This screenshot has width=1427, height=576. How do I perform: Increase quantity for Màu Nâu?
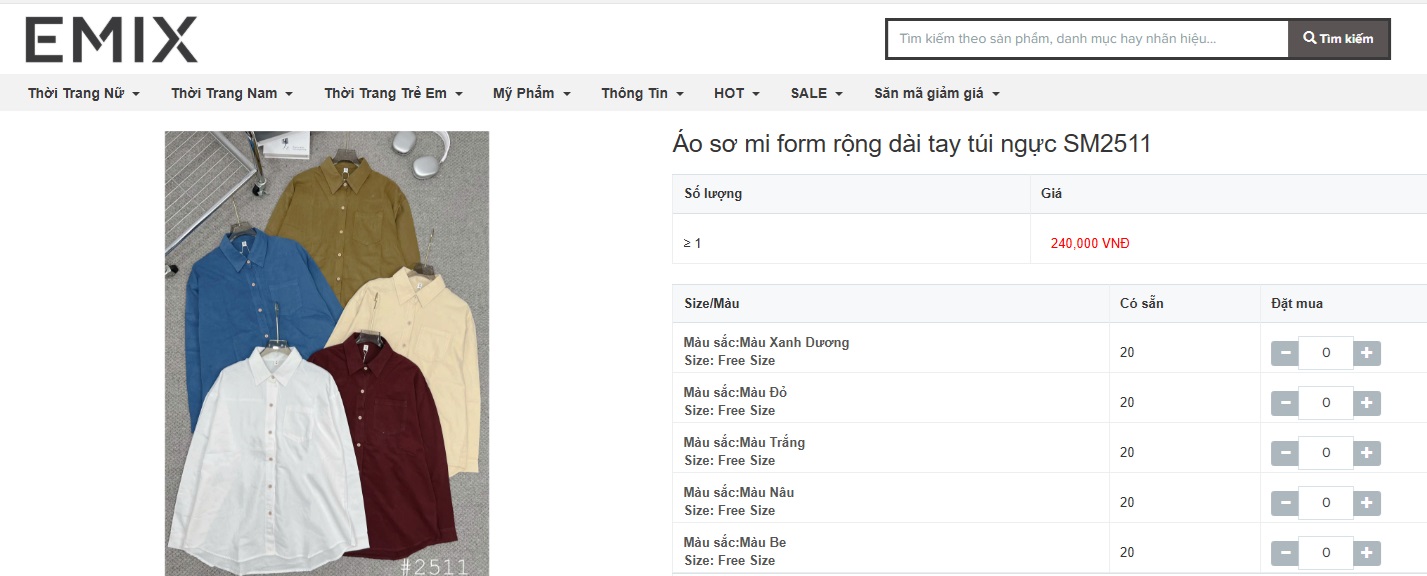pyautogui.click(x=1367, y=502)
